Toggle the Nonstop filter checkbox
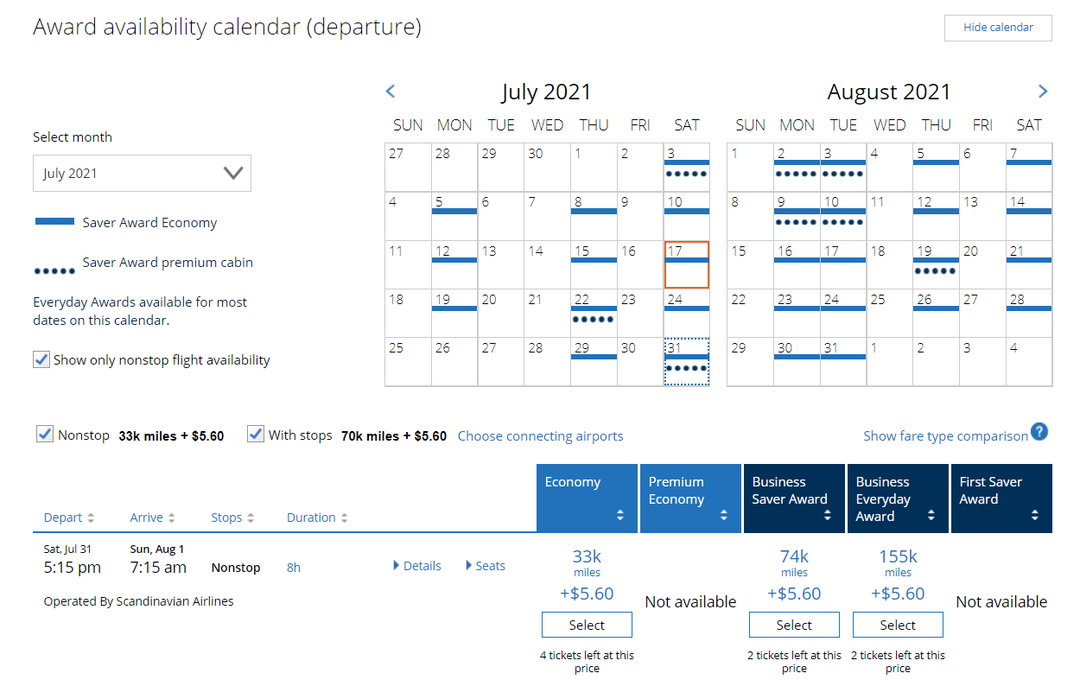The height and width of the screenshot is (686, 1080). (44, 435)
